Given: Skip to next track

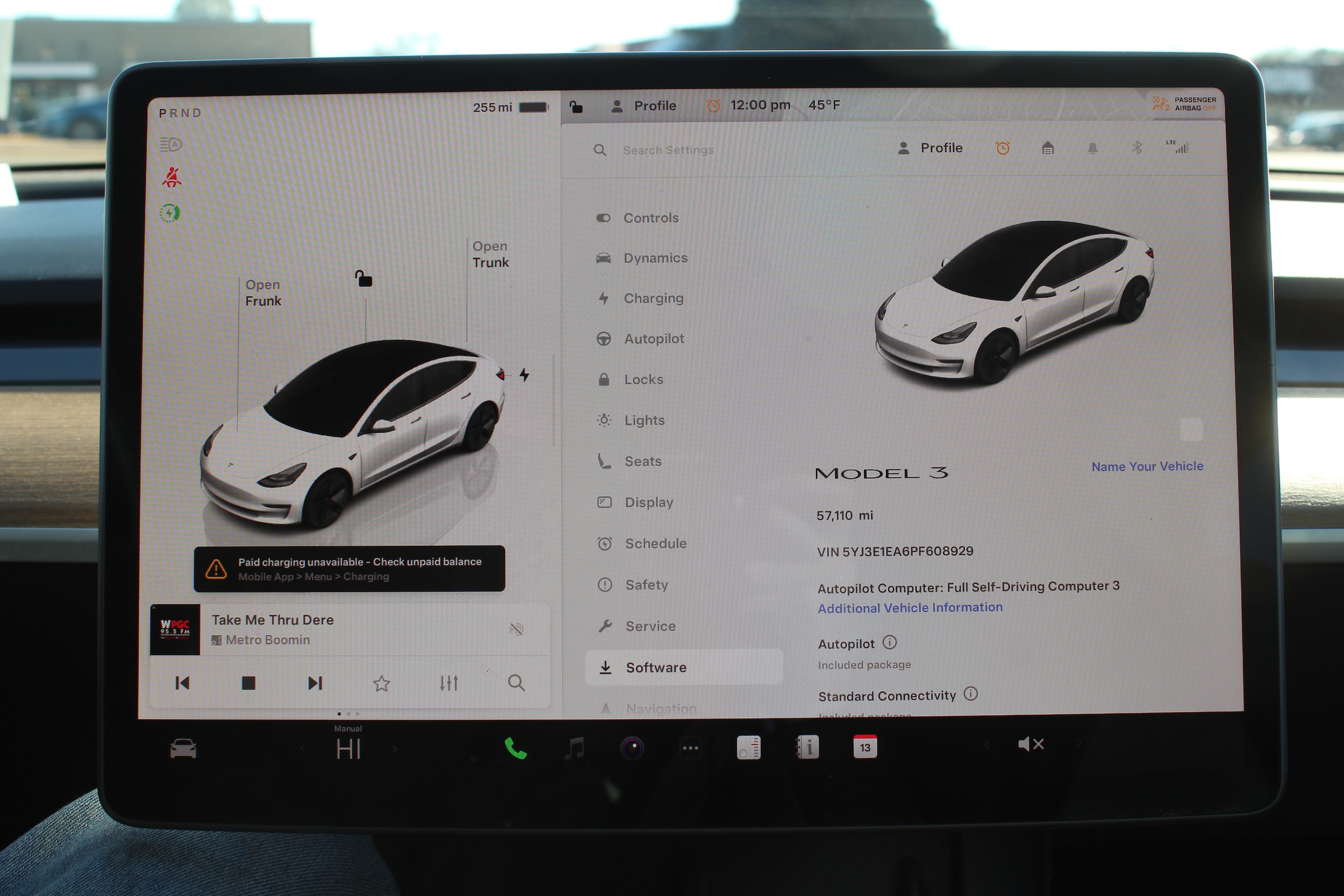Looking at the screenshot, I should 315,683.
